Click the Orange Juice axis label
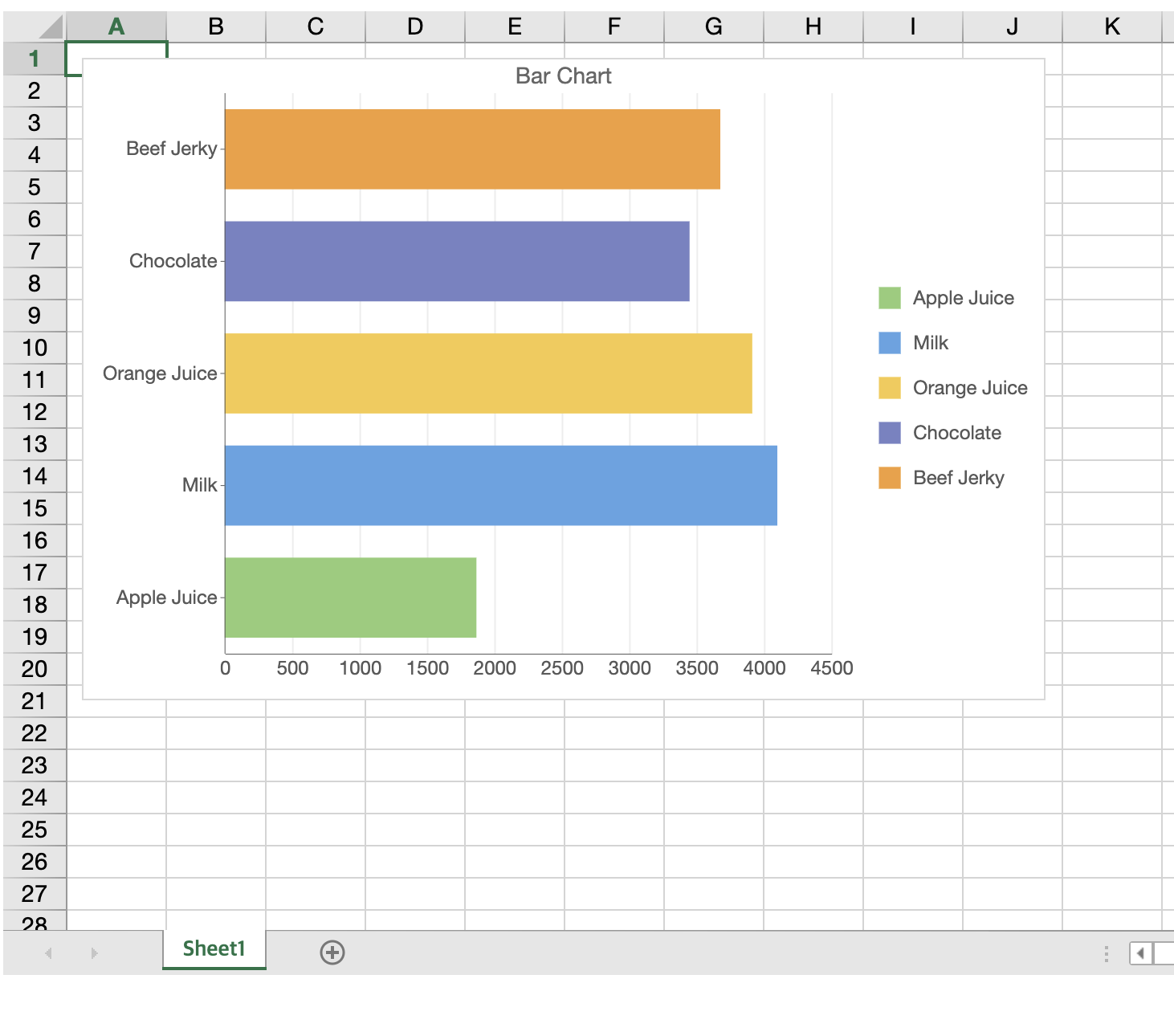Screen dimensions: 1174x1036 (160, 373)
